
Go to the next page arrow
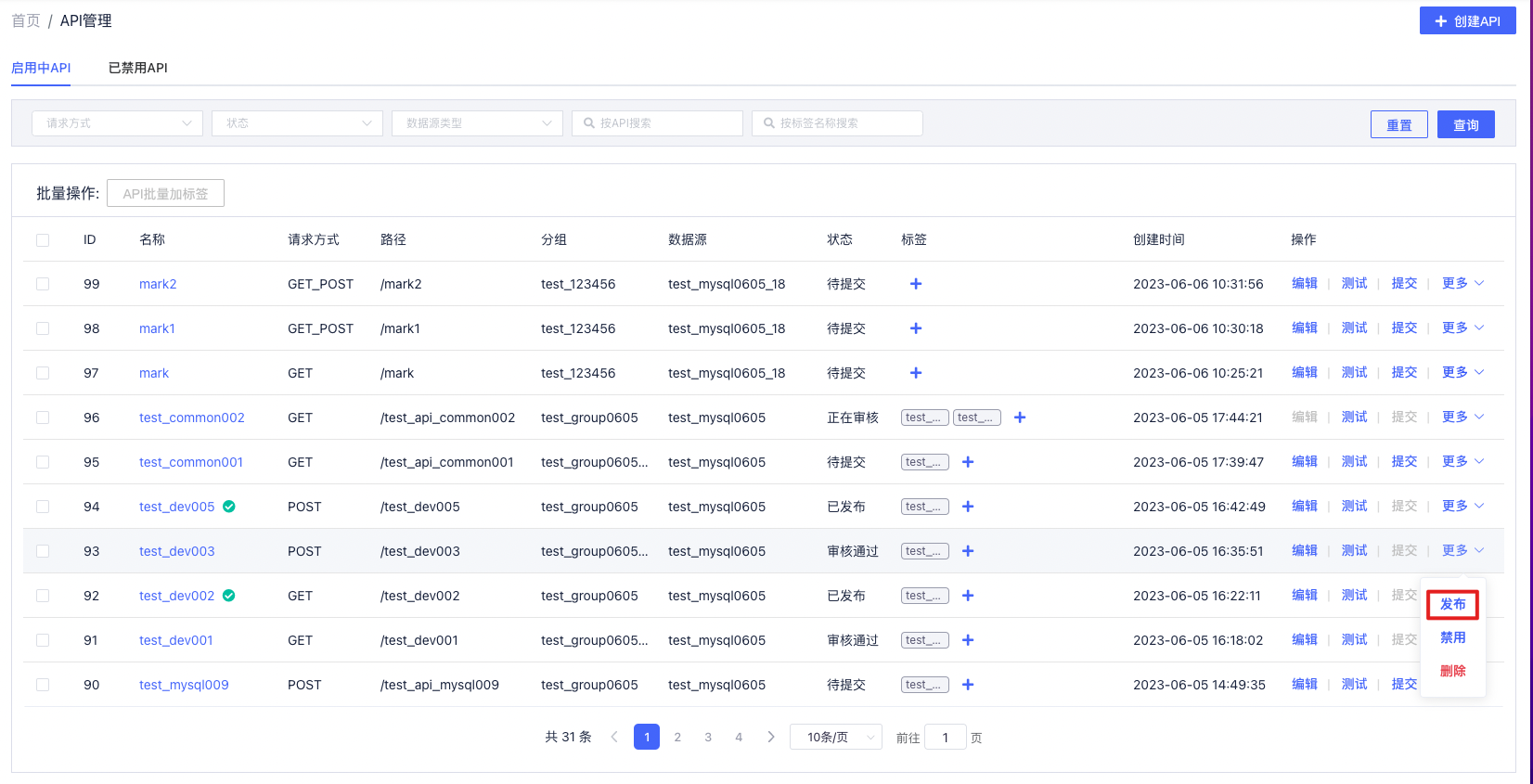771,737
